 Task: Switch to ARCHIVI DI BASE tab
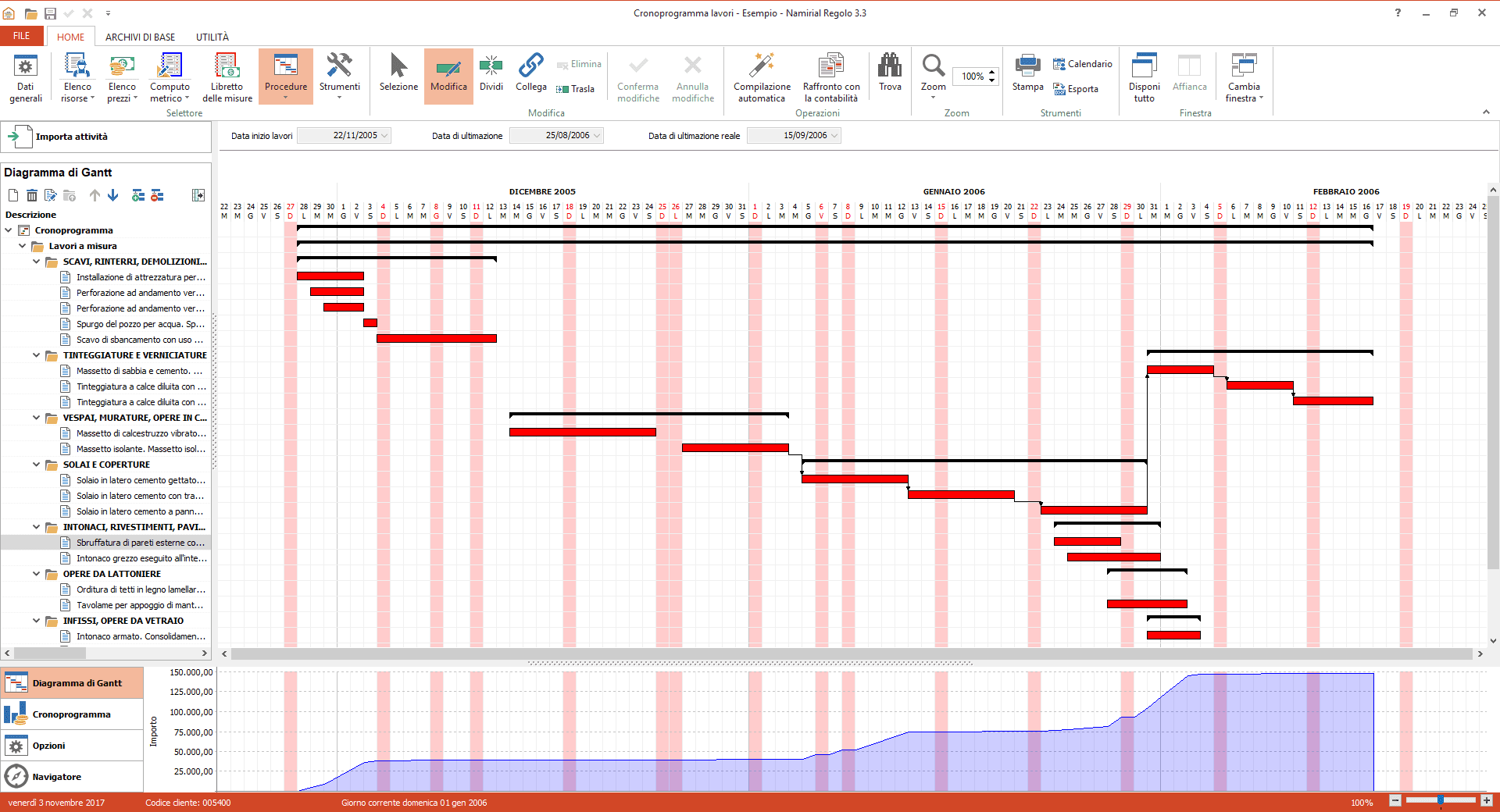pos(140,37)
